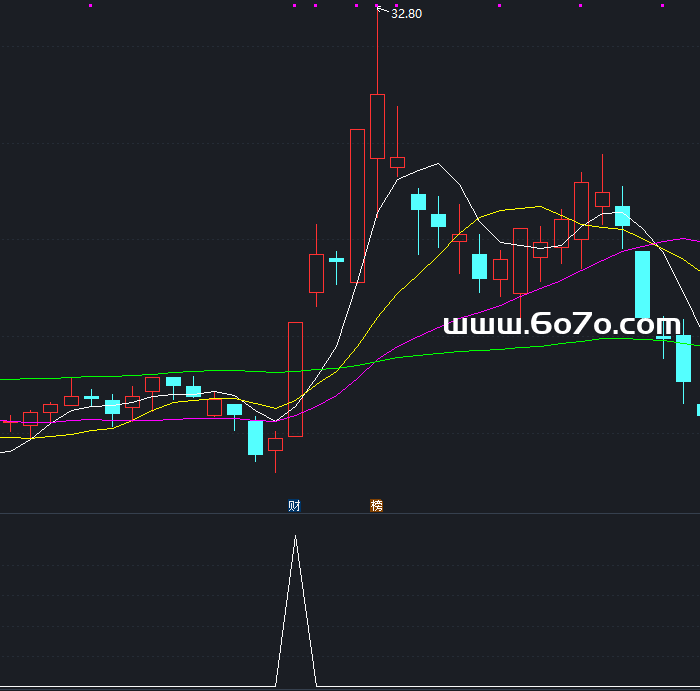This screenshot has width=700, height=691.
Task: Select the candle with the 32.80 high wick
Action: click(377, 126)
